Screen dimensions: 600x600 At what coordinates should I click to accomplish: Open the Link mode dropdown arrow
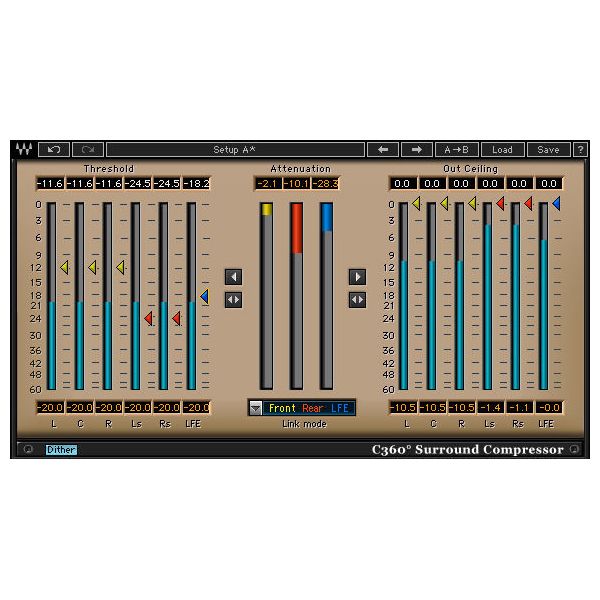point(255,408)
